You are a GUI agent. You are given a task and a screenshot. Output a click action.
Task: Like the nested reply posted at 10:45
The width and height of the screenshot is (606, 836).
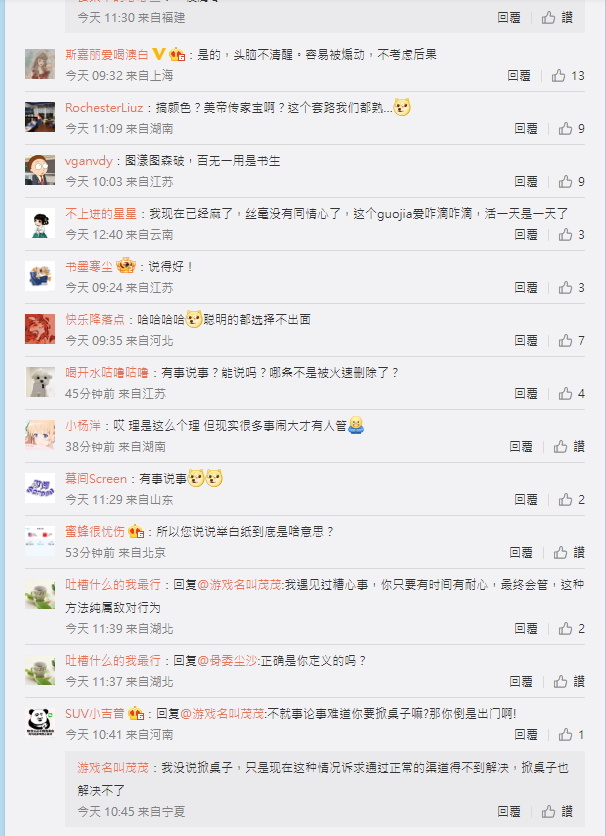[x=557, y=811]
